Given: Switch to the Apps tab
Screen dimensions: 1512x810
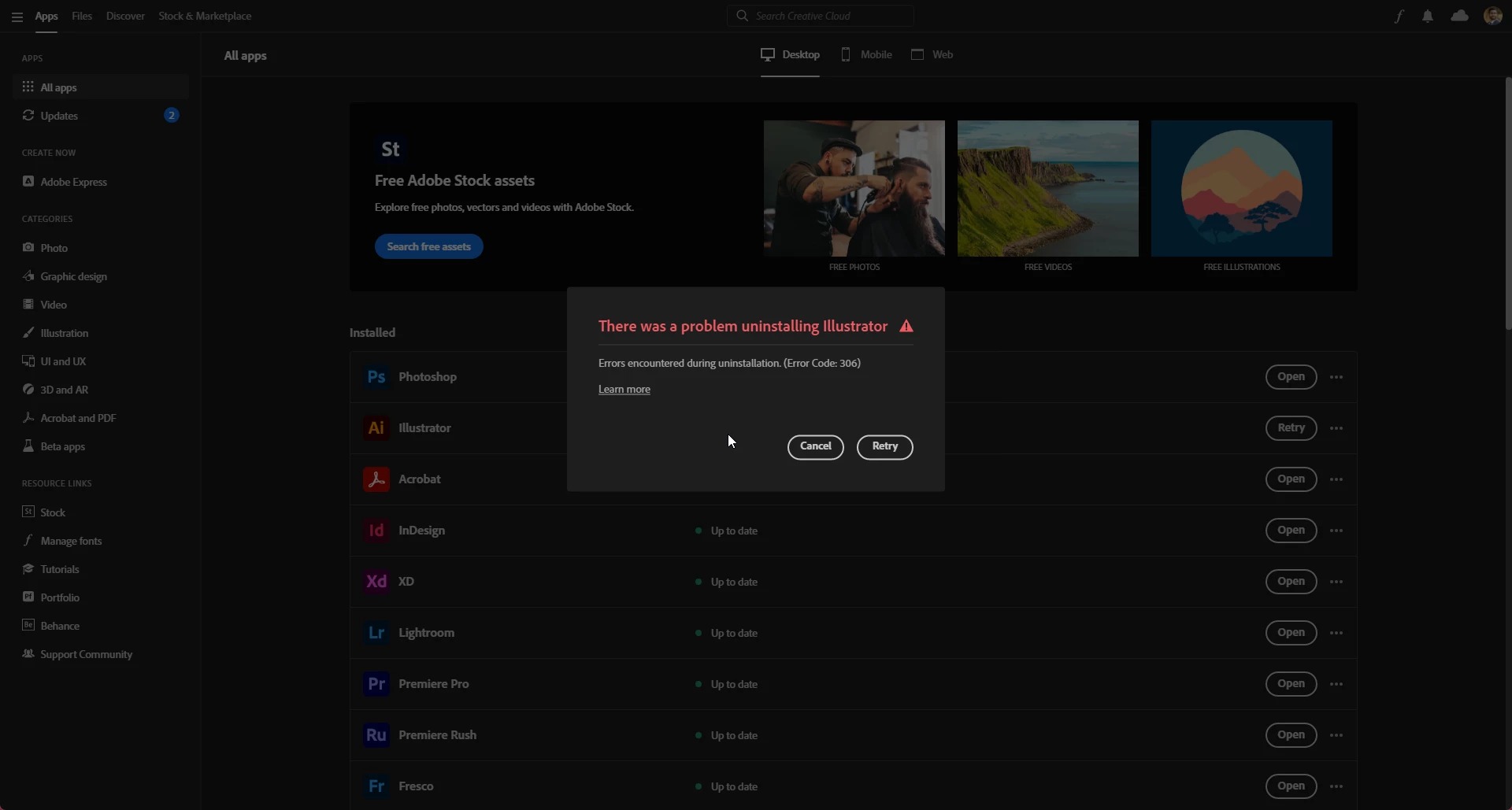Looking at the screenshot, I should [46, 16].
